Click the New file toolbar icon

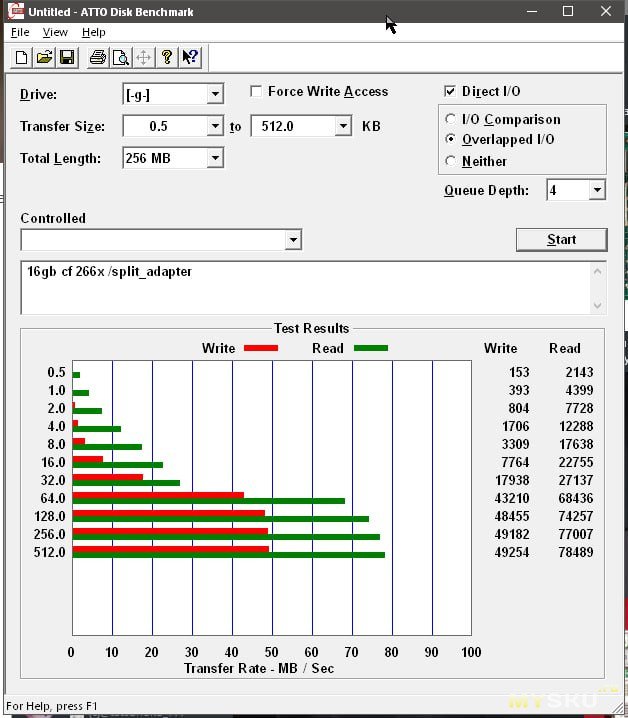coord(21,57)
